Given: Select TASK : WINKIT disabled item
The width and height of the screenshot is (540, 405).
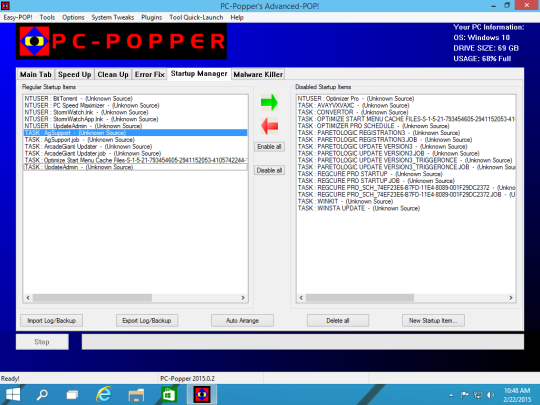Looking at the screenshot, I should (x=406, y=201).
